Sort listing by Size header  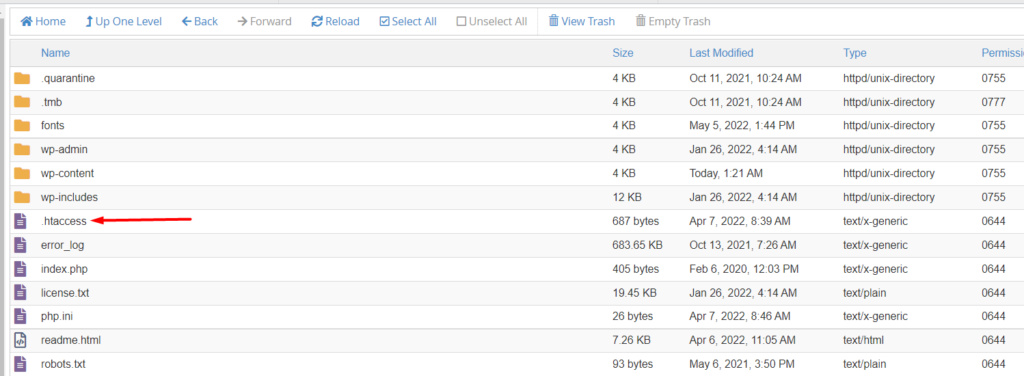click(x=622, y=53)
